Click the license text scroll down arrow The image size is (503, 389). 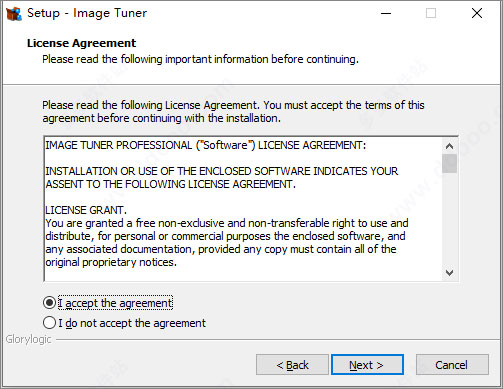click(x=449, y=273)
